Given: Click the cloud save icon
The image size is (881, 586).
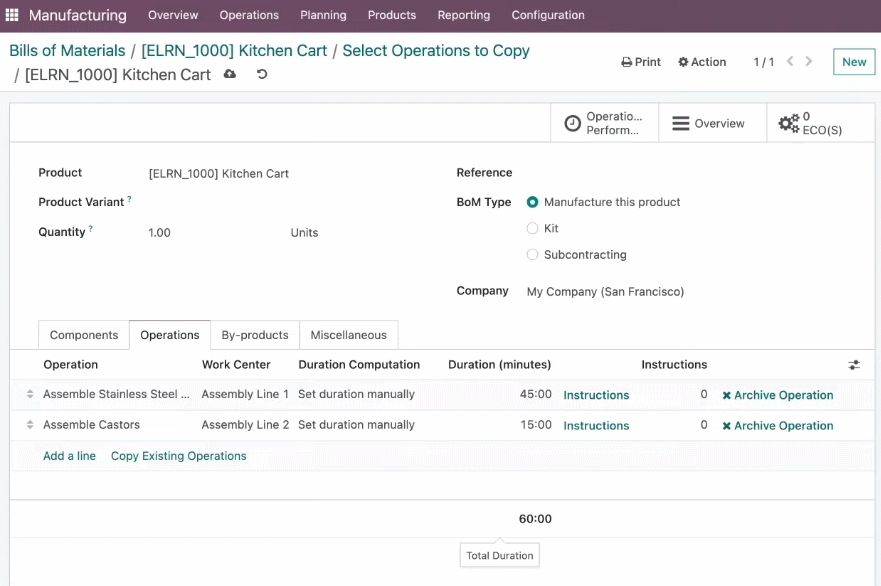Looking at the screenshot, I should pyautogui.click(x=230, y=74).
